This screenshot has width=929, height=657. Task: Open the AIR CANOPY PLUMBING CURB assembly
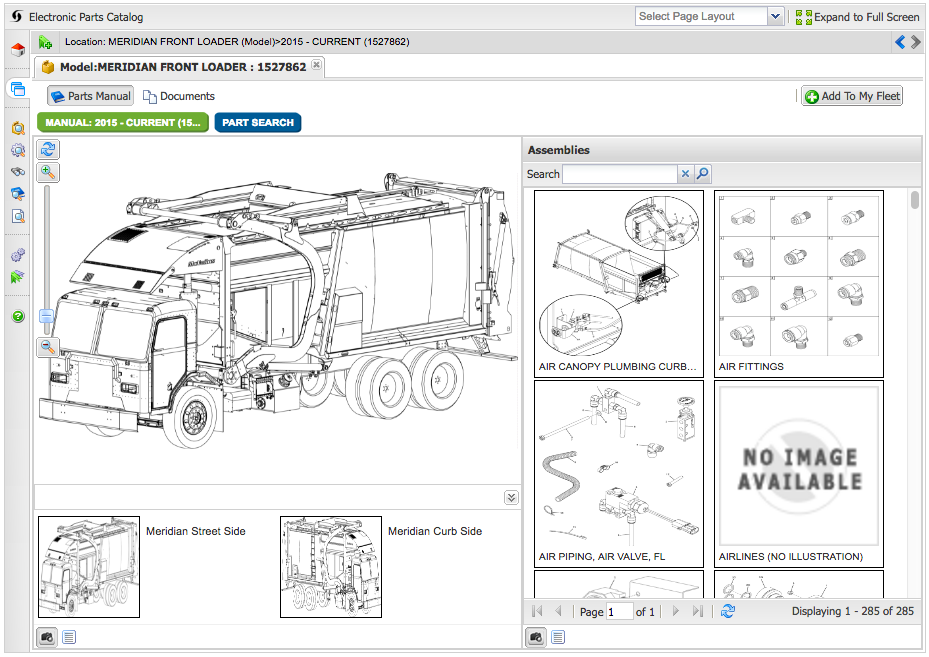point(619,284)
